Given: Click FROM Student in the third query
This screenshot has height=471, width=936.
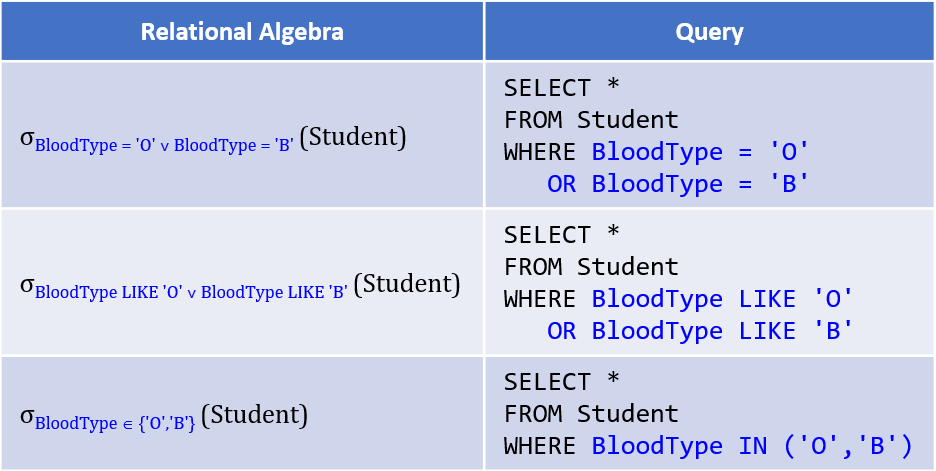Looking at the screenshot, I should pyautogui.click(x=591, y=413).
